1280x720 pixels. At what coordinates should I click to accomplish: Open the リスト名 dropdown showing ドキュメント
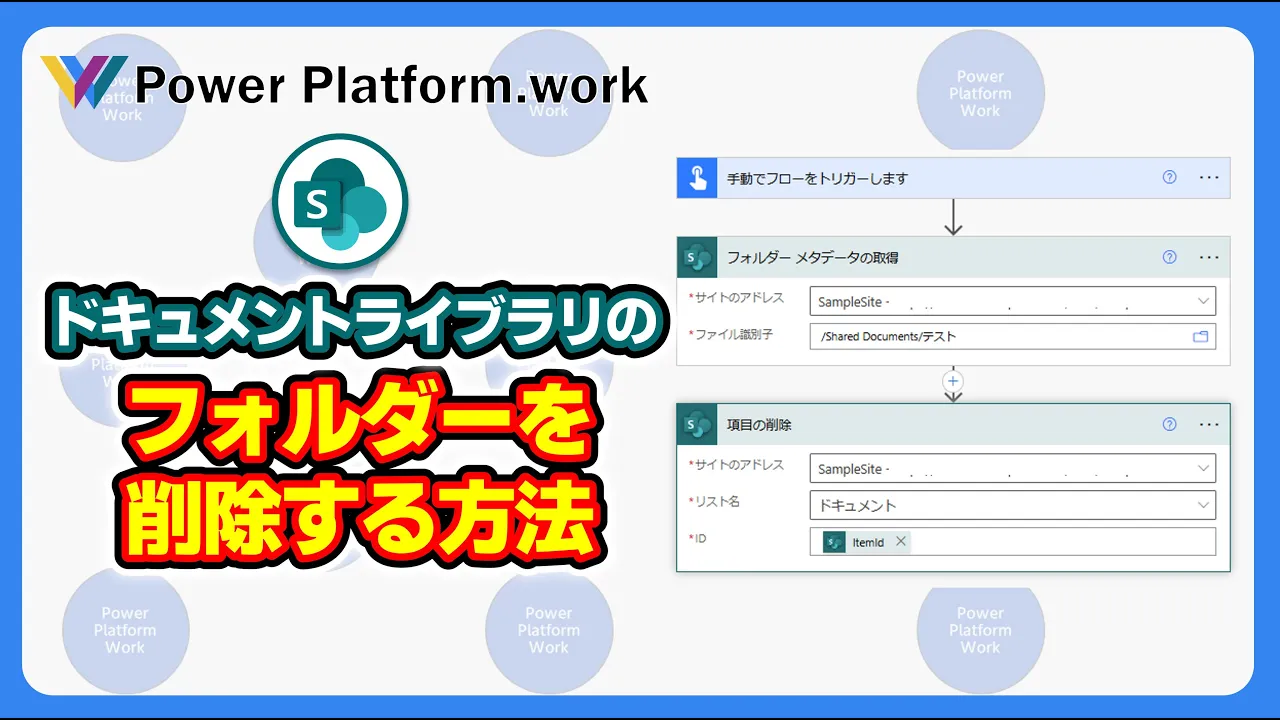pos(1013,505)
